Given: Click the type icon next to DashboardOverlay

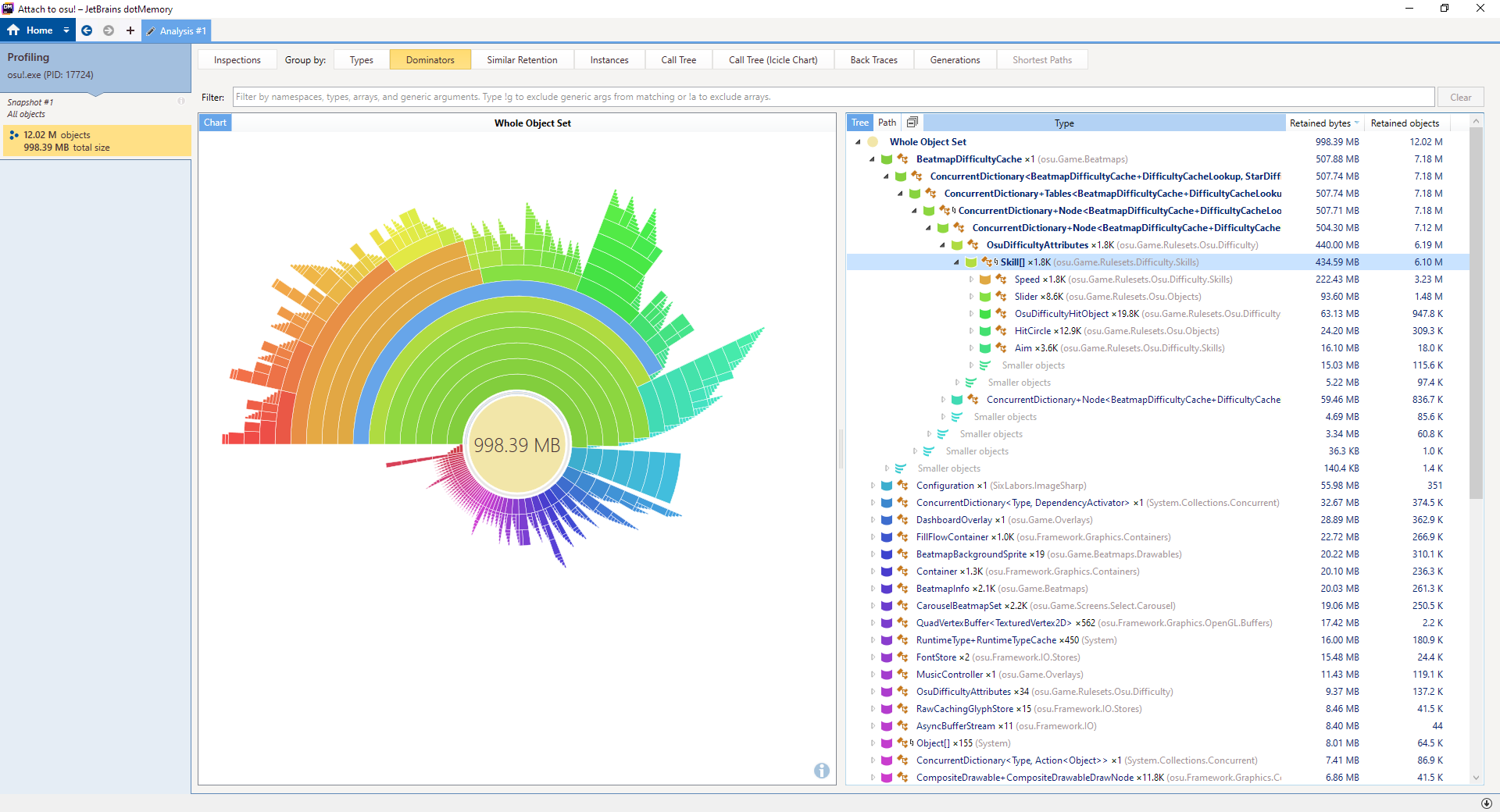Looking at the screenshot, I should (902, 520).
